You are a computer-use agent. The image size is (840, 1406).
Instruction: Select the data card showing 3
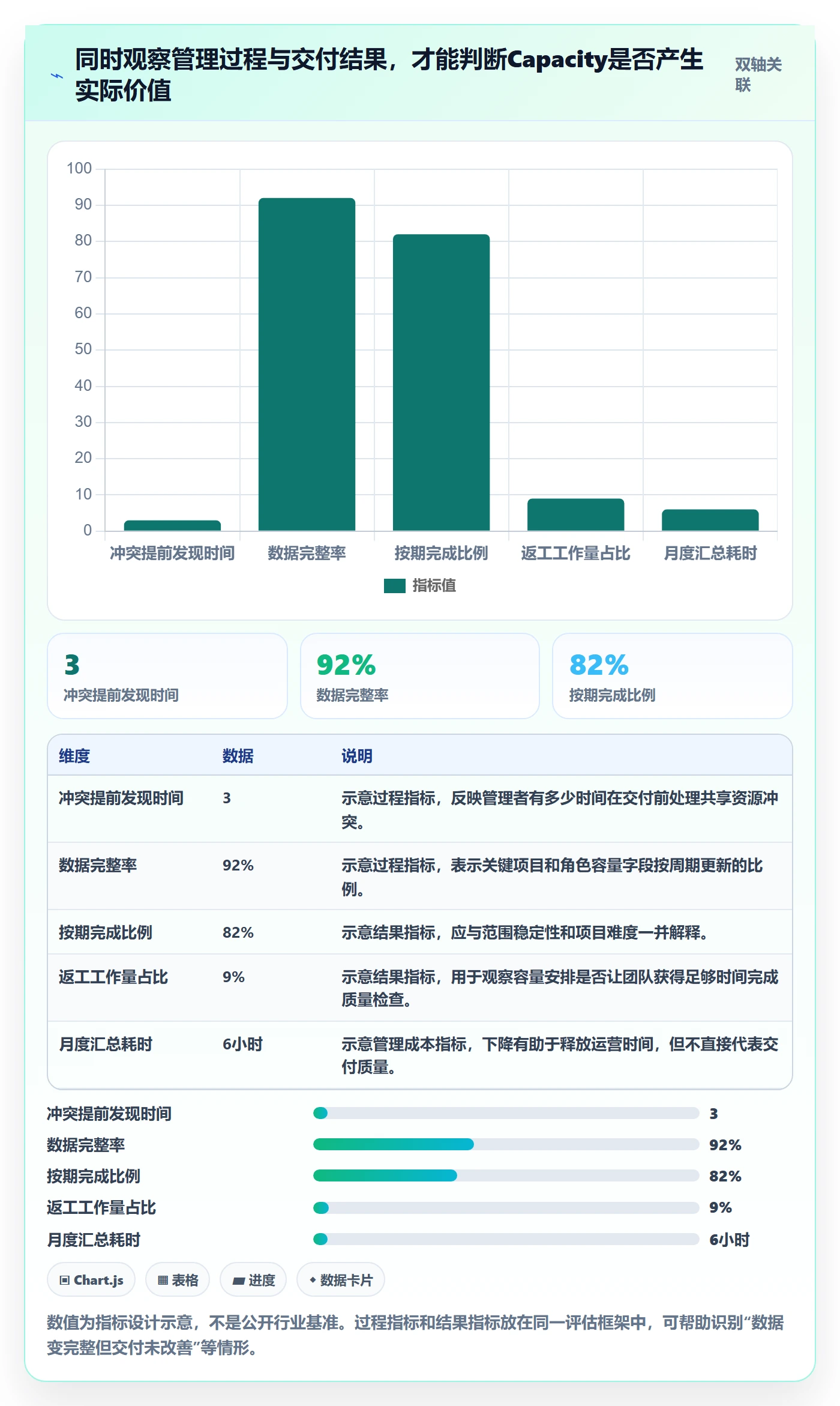[x=167, y=676]
